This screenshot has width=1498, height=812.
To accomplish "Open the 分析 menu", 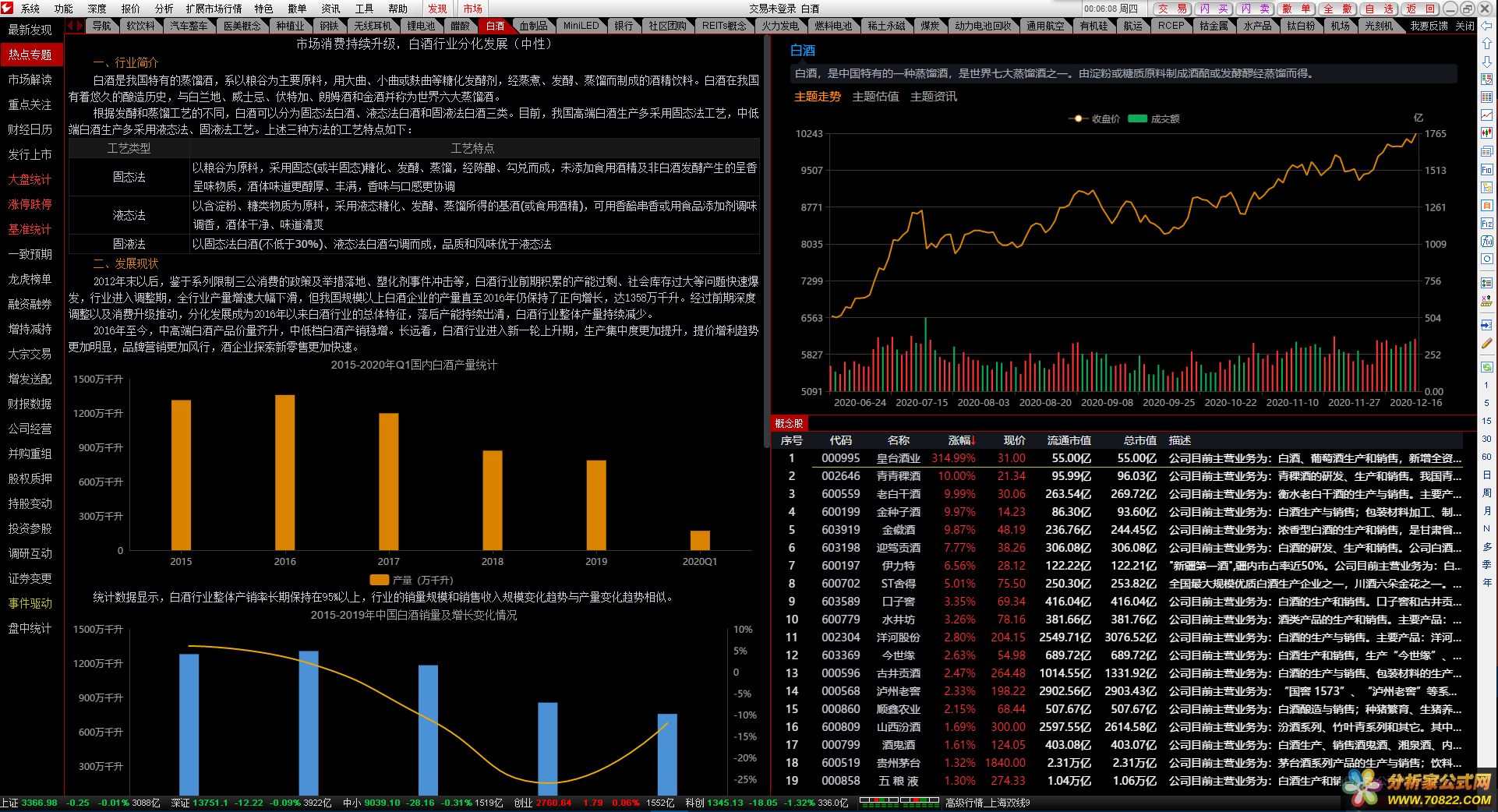I will (164, 9).
